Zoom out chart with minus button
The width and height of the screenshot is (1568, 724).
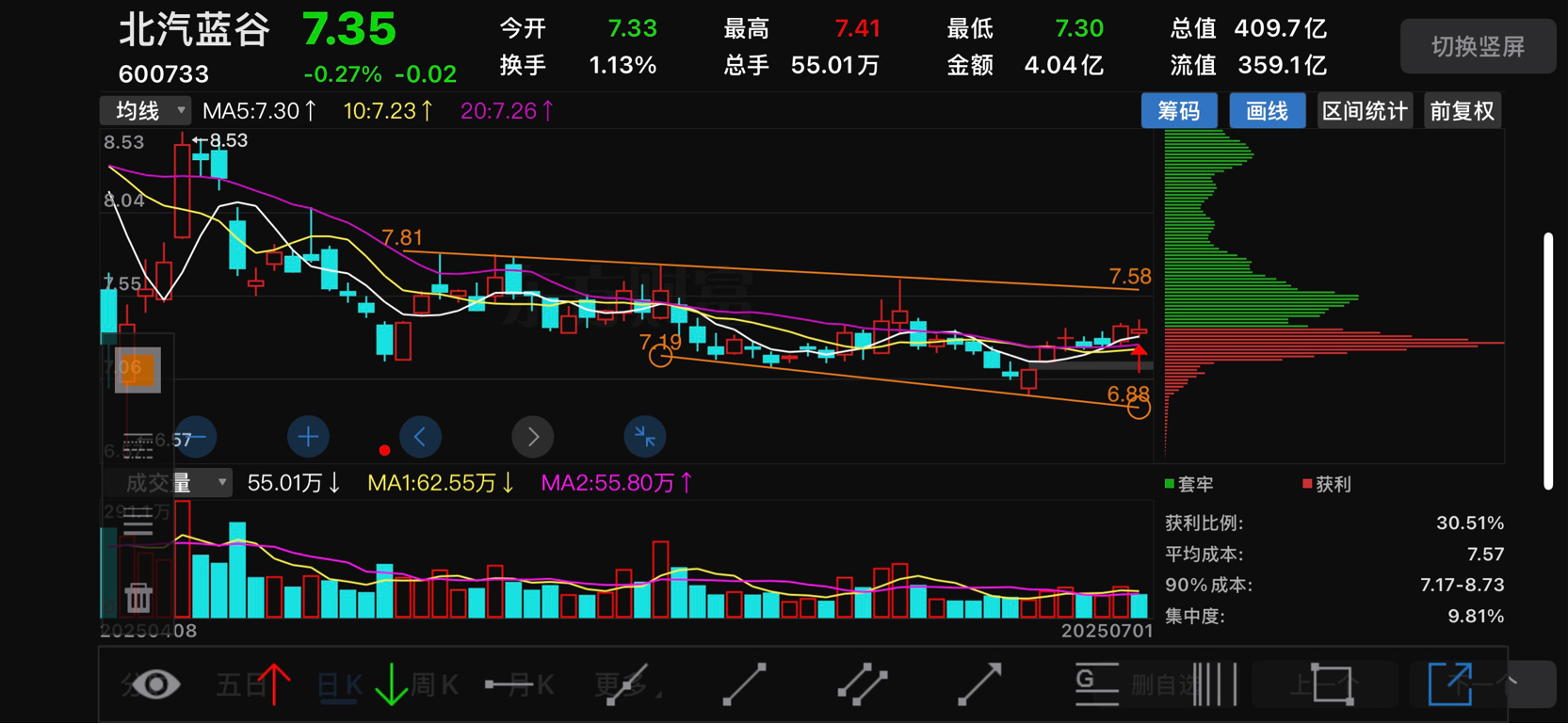click(x=196, y=437)
